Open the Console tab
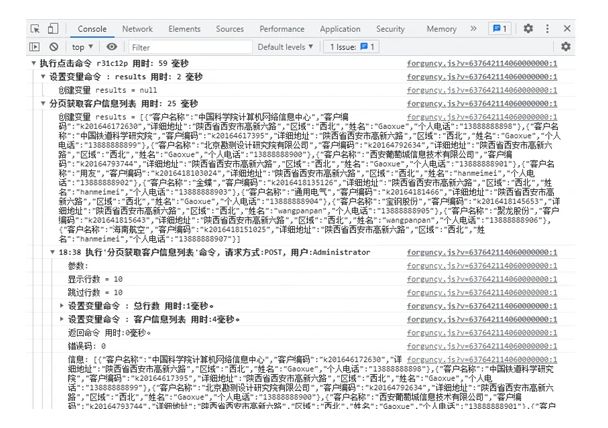This screenshot has height=428, width=608. pyautogui.click(x=92, y=29)
